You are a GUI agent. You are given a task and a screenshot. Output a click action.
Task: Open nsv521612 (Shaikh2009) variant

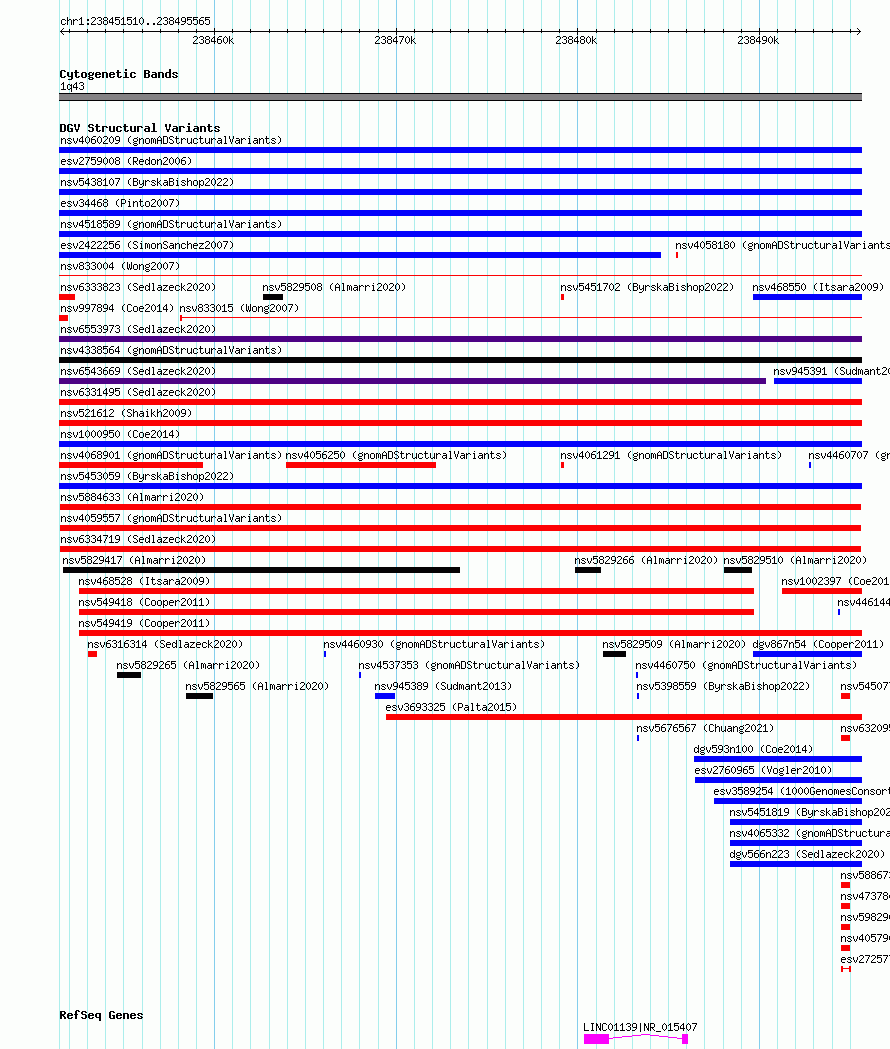(126, 413)
